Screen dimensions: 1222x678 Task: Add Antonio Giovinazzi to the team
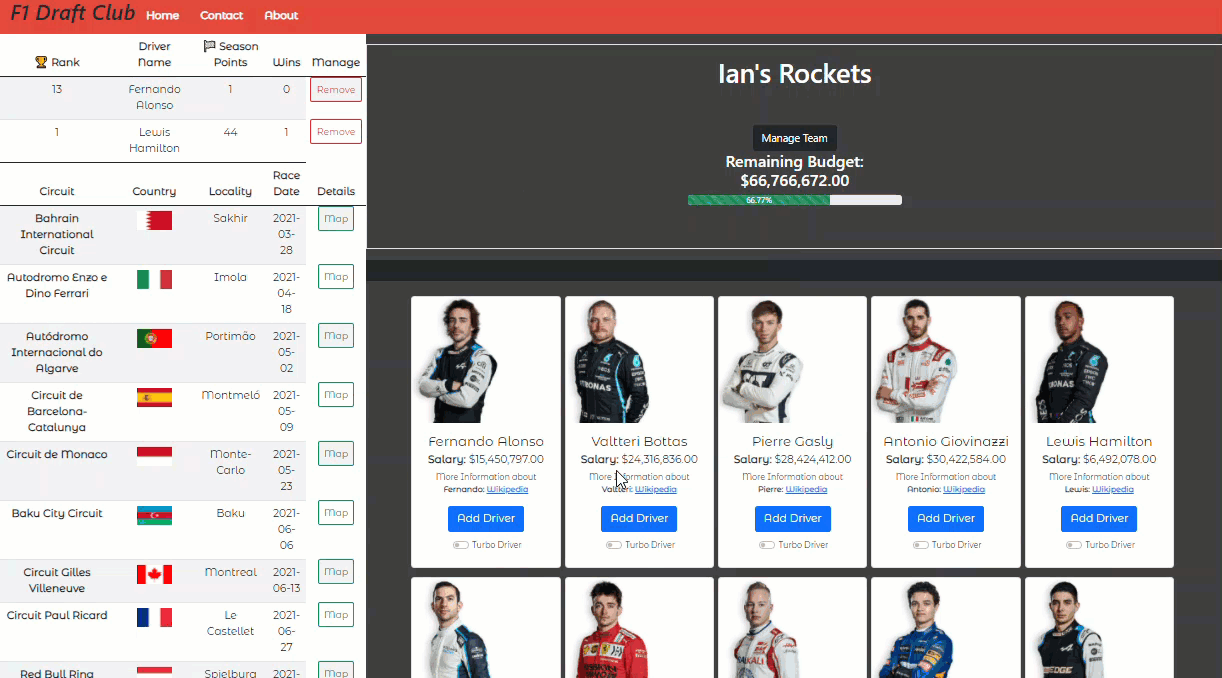(946, 518)
